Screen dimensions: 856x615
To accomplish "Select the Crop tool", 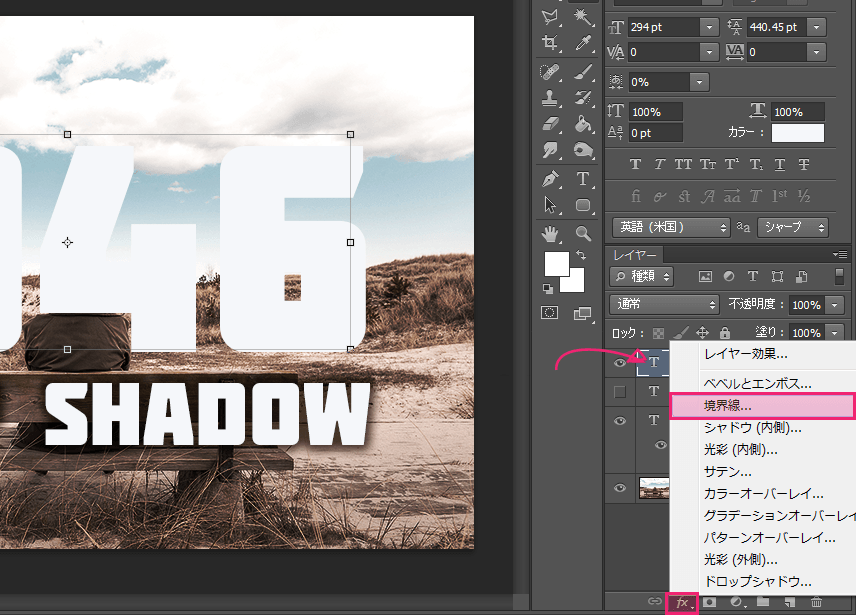I will (x=551, y=39).
